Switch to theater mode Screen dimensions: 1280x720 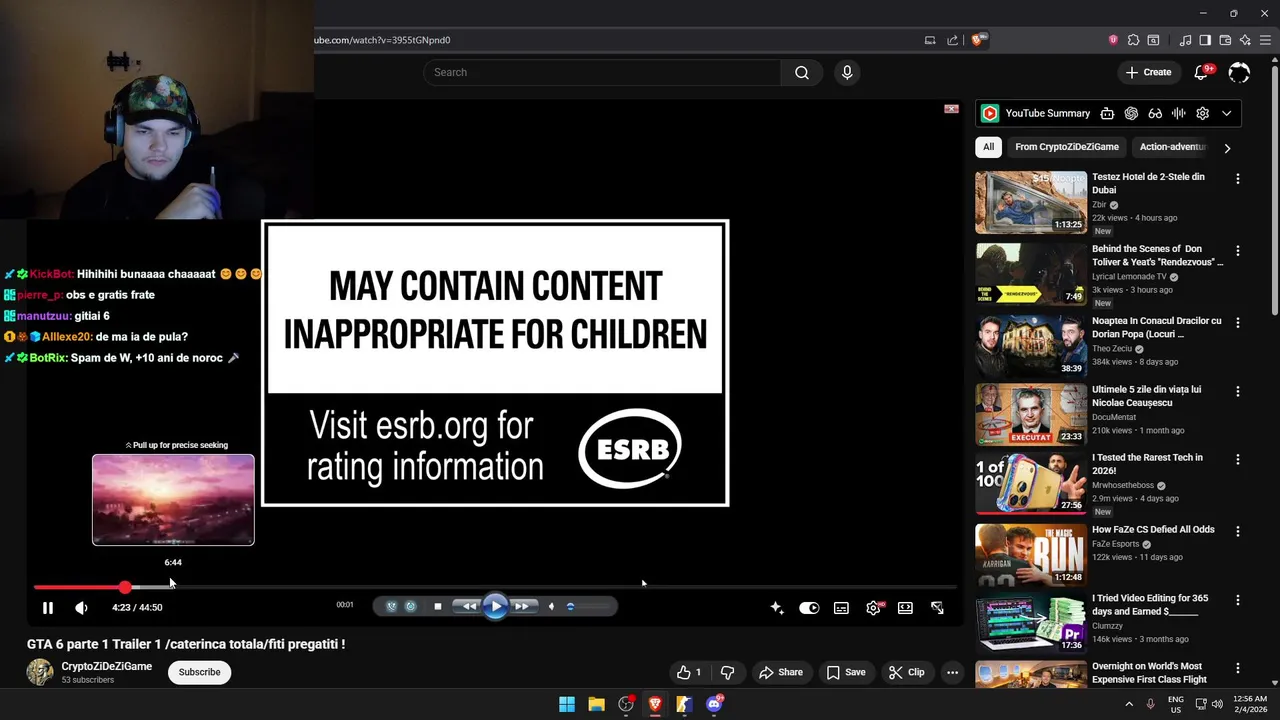tap(905, 607)
